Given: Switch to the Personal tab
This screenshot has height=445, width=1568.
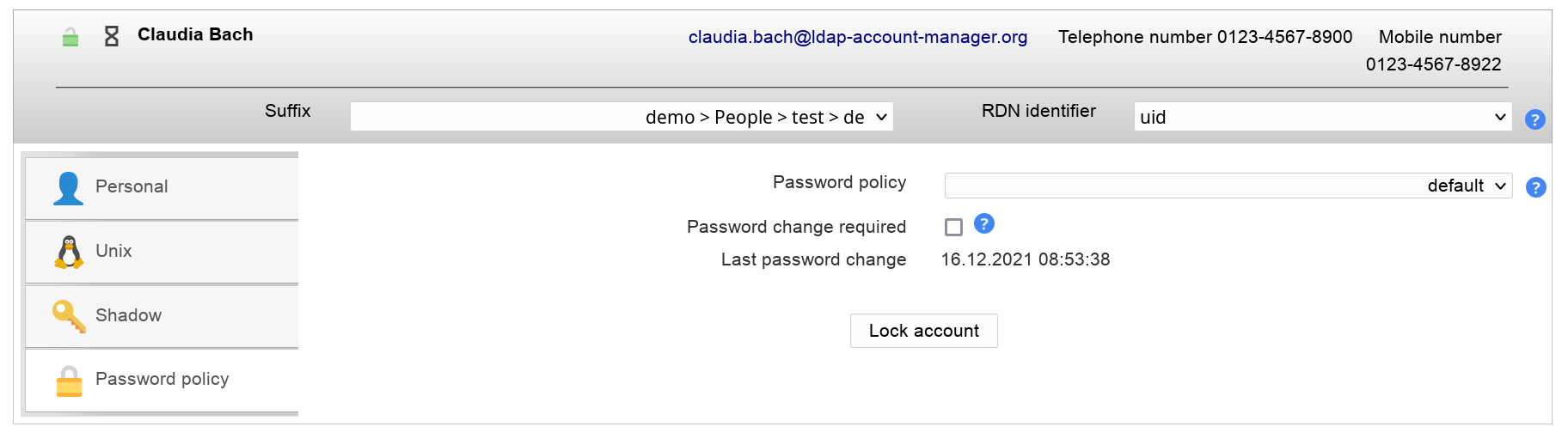Looking at the screenshot, I should tap(132, 187).
